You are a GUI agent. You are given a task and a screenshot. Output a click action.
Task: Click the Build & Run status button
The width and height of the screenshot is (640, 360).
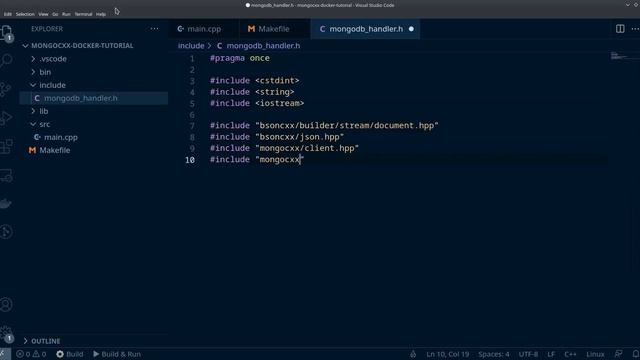117,354
